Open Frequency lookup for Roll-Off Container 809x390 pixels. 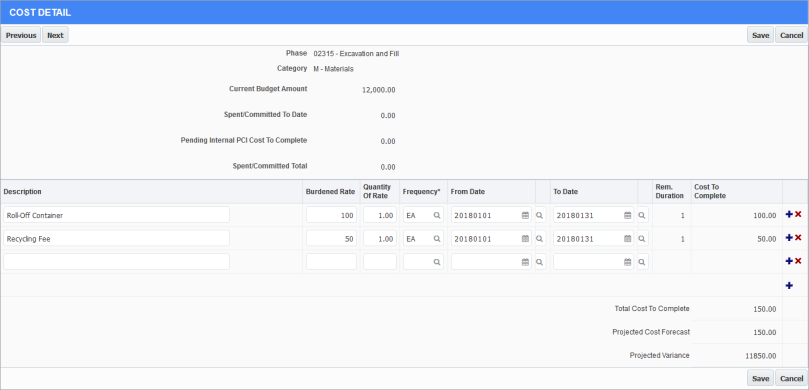click(x=437, y=215)
